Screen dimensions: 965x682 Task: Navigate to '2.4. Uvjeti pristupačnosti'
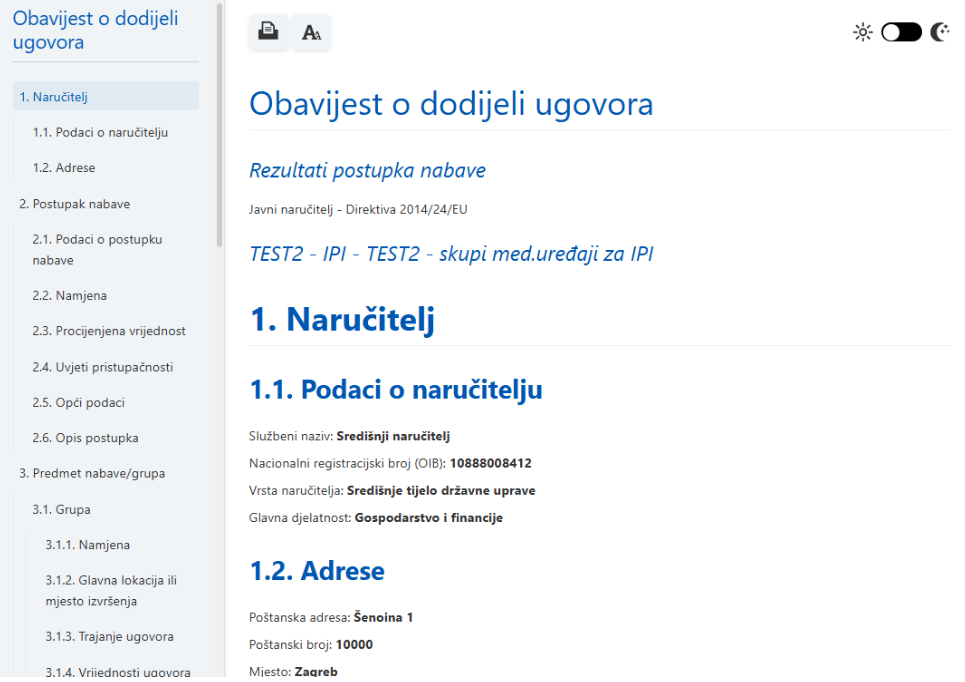pos(102,367)
